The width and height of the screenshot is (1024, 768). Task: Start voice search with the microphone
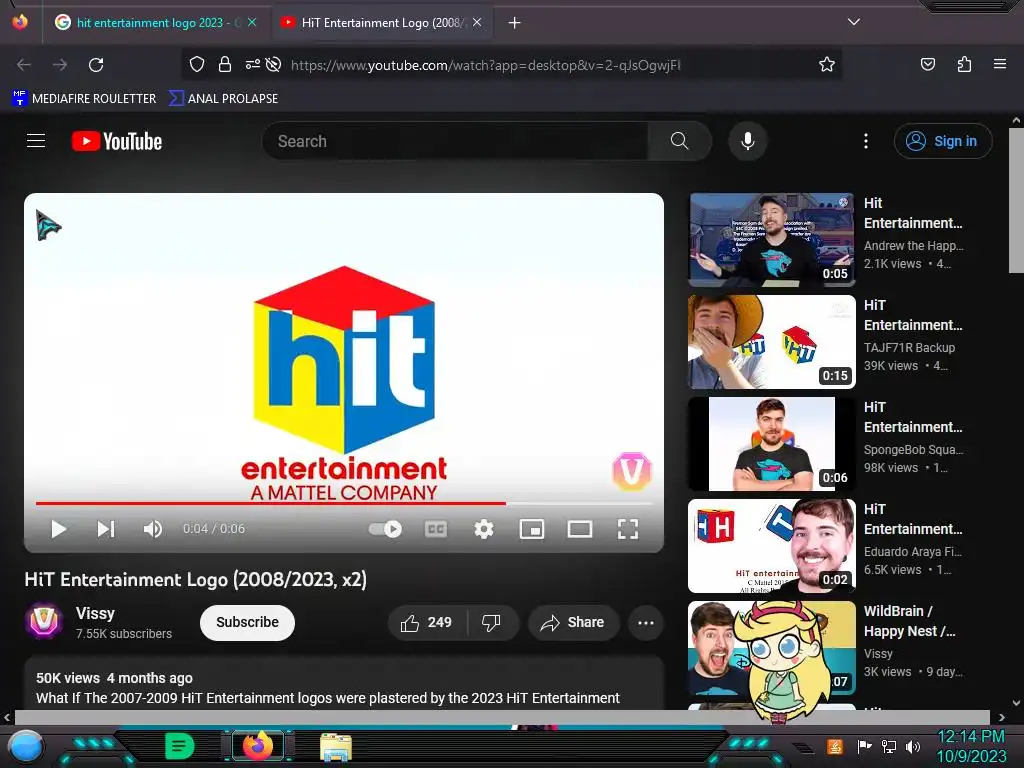pyautogui.click(x=748, y=141)
